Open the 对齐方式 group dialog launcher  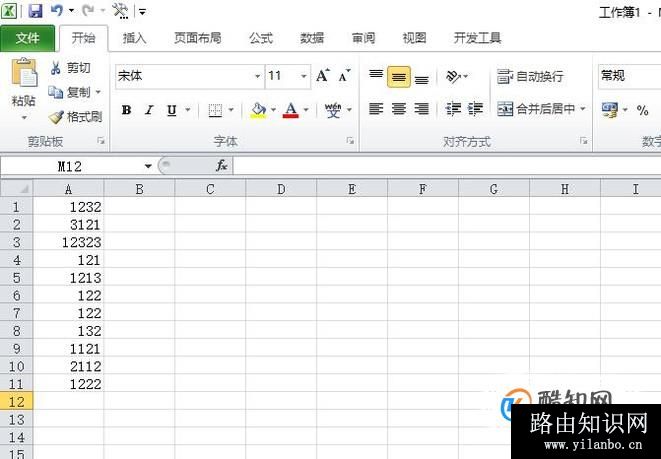584,141
